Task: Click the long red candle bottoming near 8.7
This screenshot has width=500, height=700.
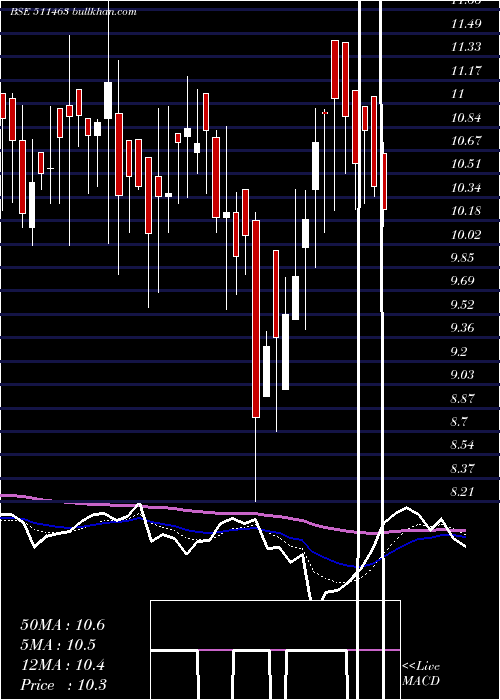Action: [256, 319]
